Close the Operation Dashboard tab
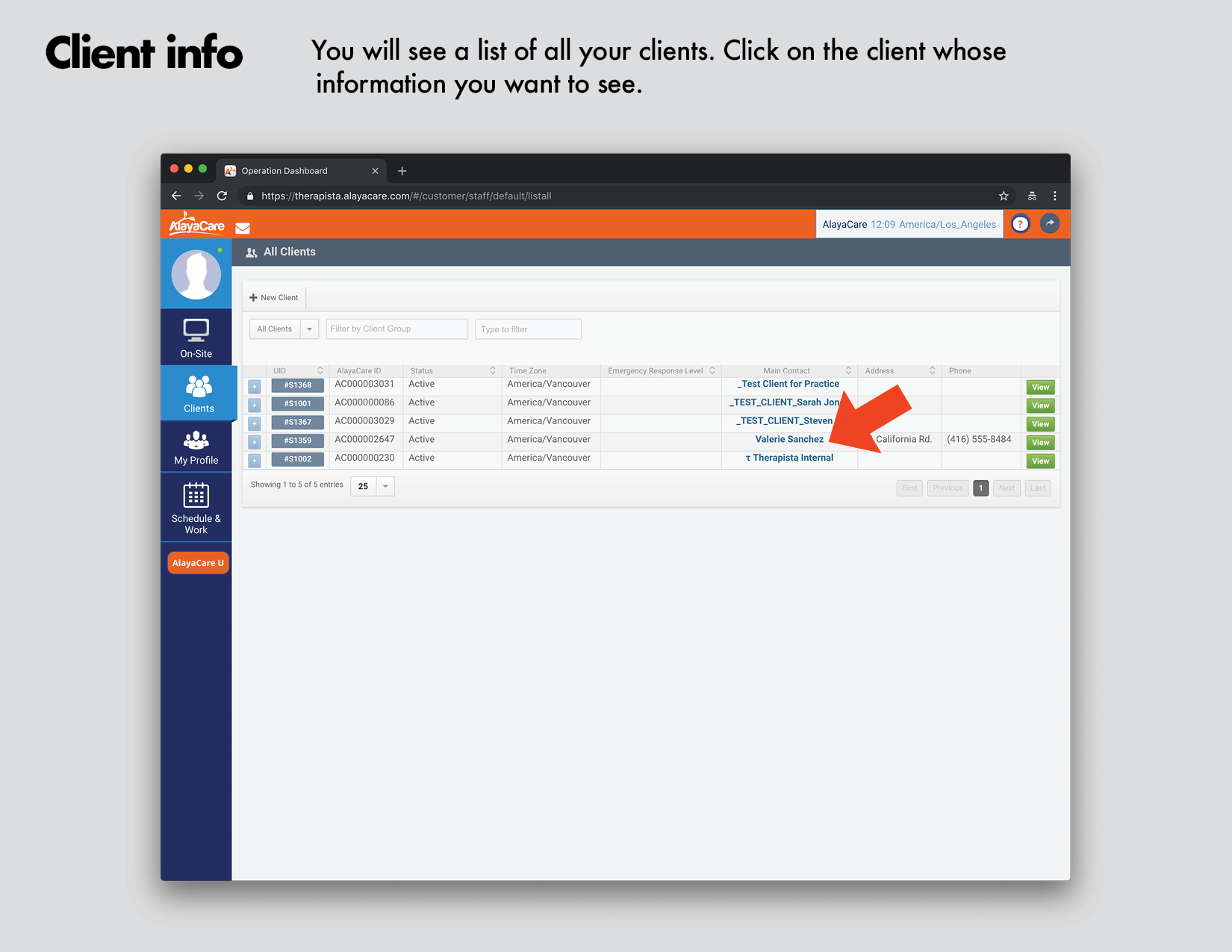This screenshot has height=952, width=1232. [x=375, y=171]
